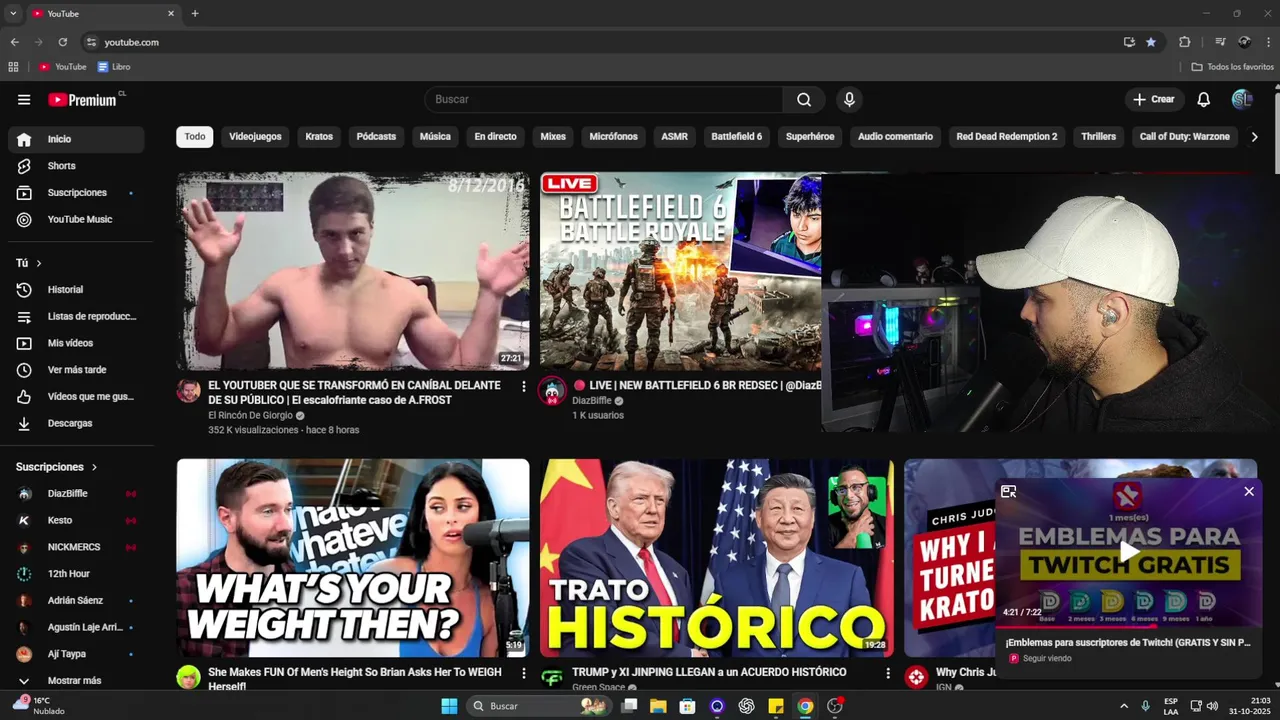Select the Música filter chip
Viewport: 1280px width, 720px height.
point(435,137)
